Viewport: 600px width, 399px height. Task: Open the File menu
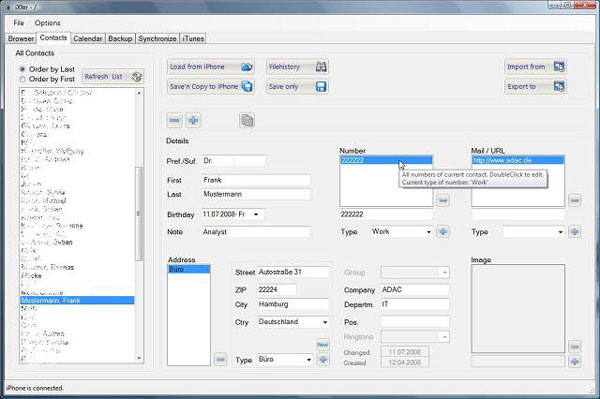18,23
